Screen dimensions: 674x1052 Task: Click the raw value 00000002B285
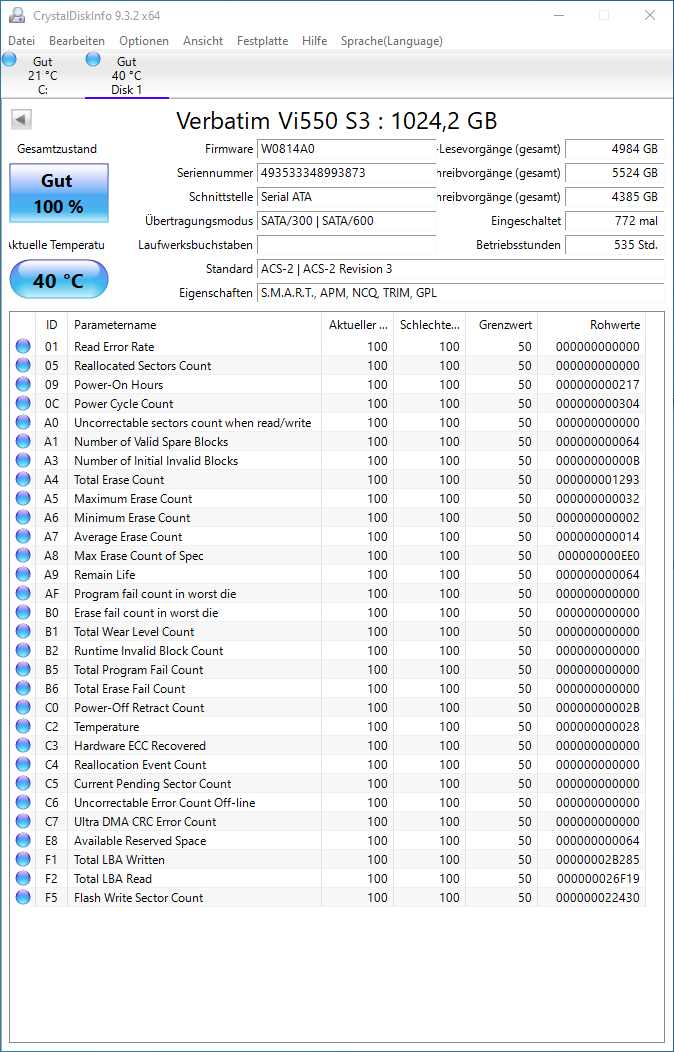coord(598,859)
